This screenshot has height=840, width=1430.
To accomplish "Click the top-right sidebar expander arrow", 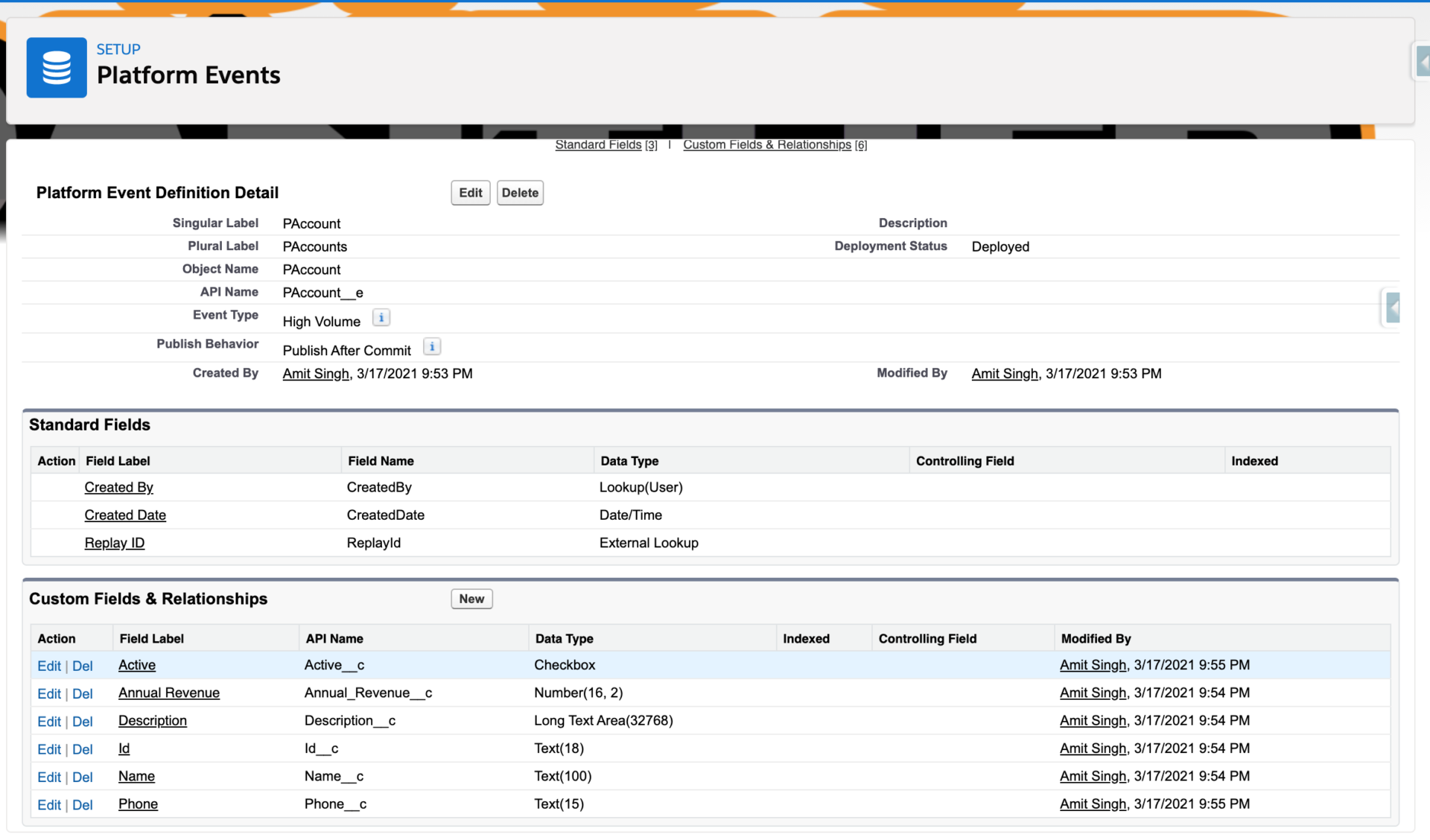I will pyautogui.click(x=1423, y=63).
